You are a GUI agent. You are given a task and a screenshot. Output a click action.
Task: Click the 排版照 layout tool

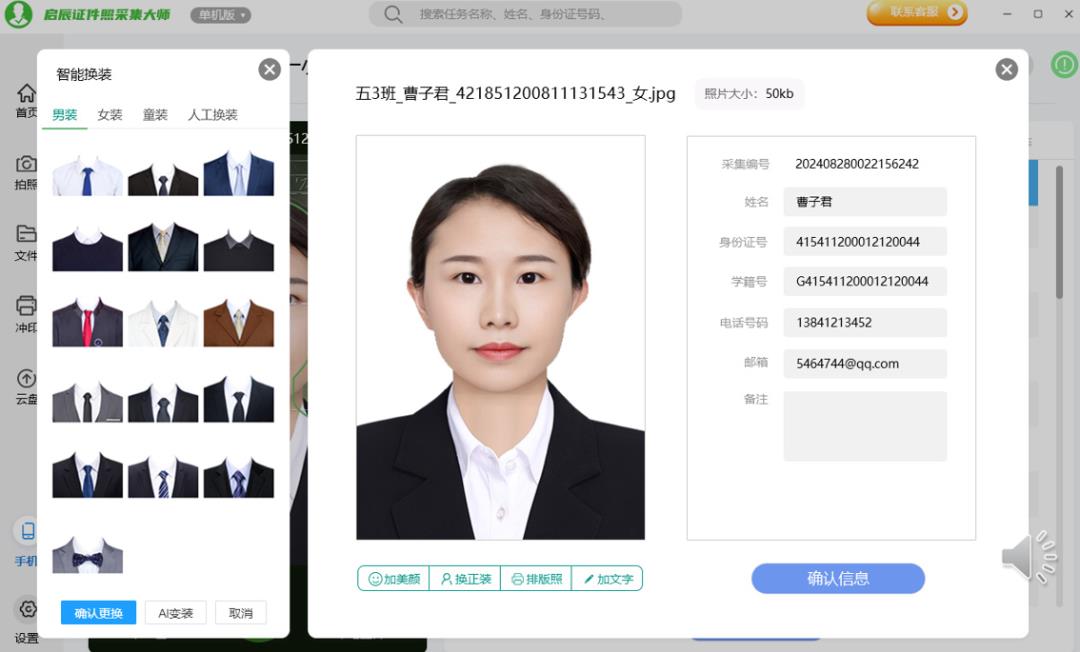tap(536, 579)
